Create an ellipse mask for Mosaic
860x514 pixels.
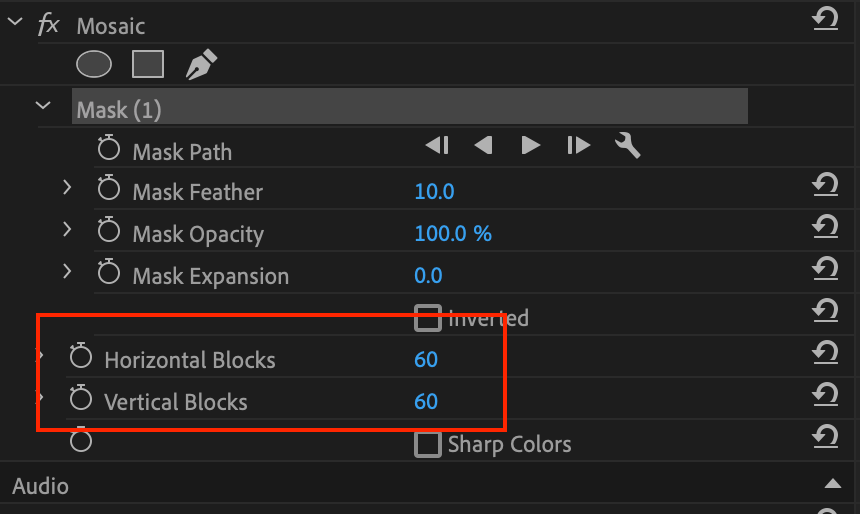point(94,65)
